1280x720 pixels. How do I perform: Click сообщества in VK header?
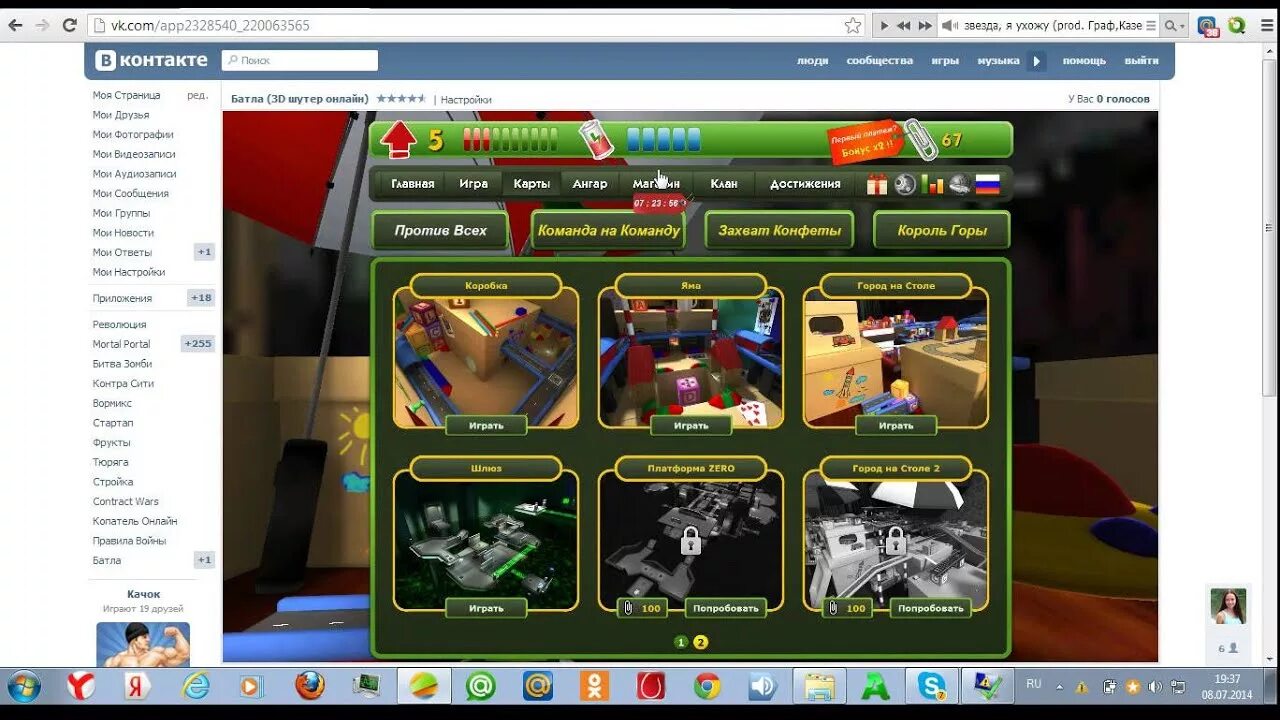pyautogui.click(x=880, y=61)
